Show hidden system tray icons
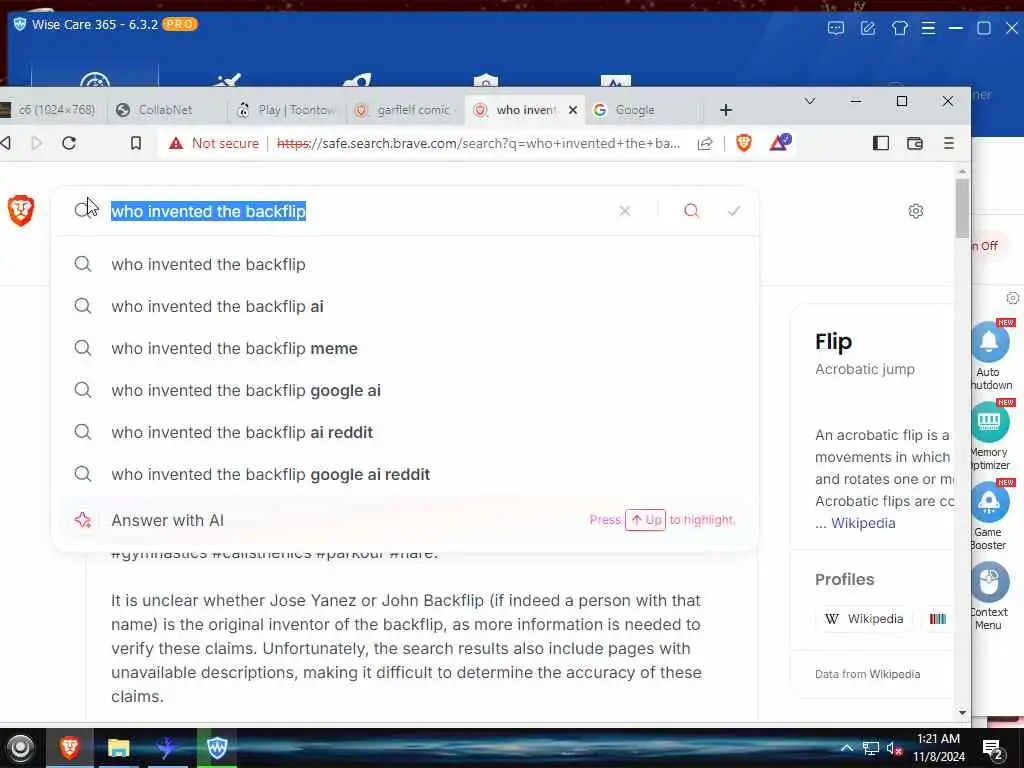Screen dimensions: 1024x768 pyautogui.click(x=846, y=748)
